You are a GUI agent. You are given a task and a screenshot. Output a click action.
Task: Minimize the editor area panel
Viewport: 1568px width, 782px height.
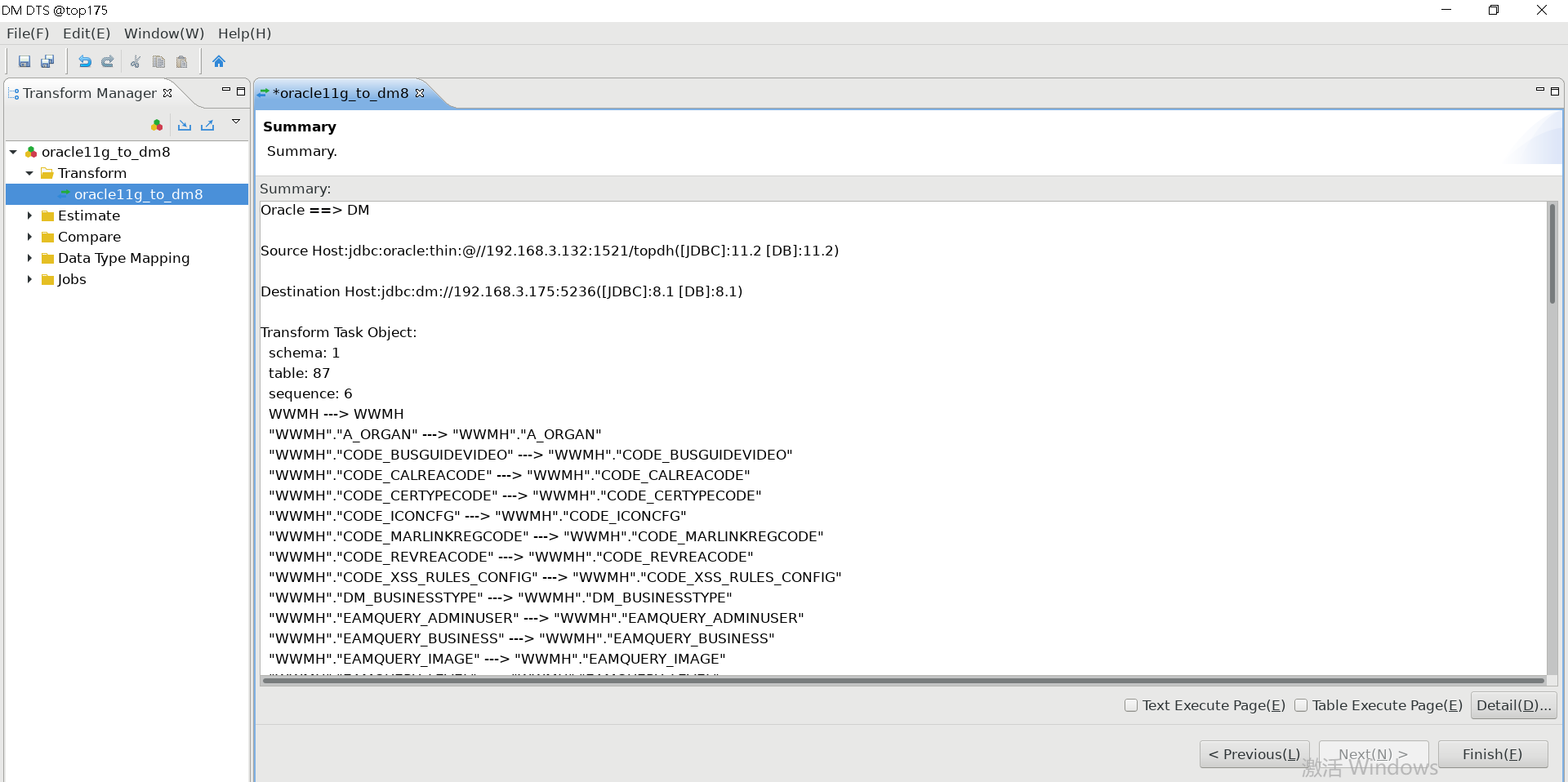tap(1539, 90)
